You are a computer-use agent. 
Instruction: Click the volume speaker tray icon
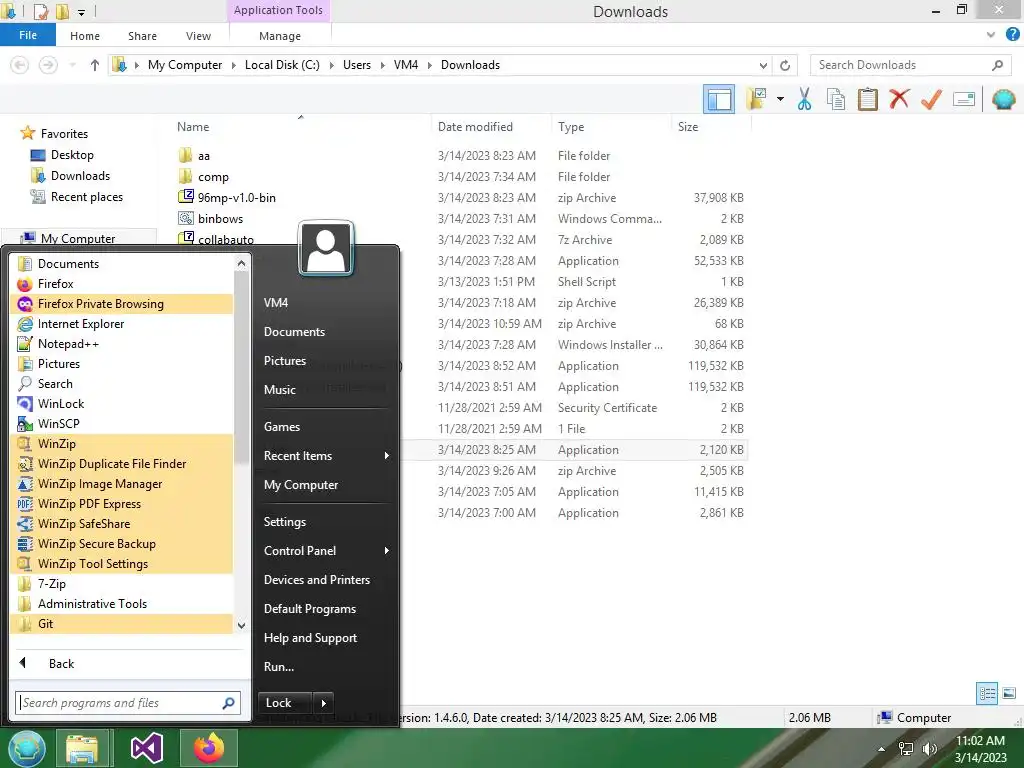929,749
